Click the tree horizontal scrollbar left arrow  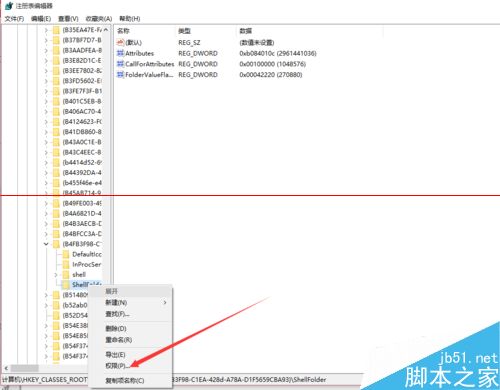[x=6, y=368]
